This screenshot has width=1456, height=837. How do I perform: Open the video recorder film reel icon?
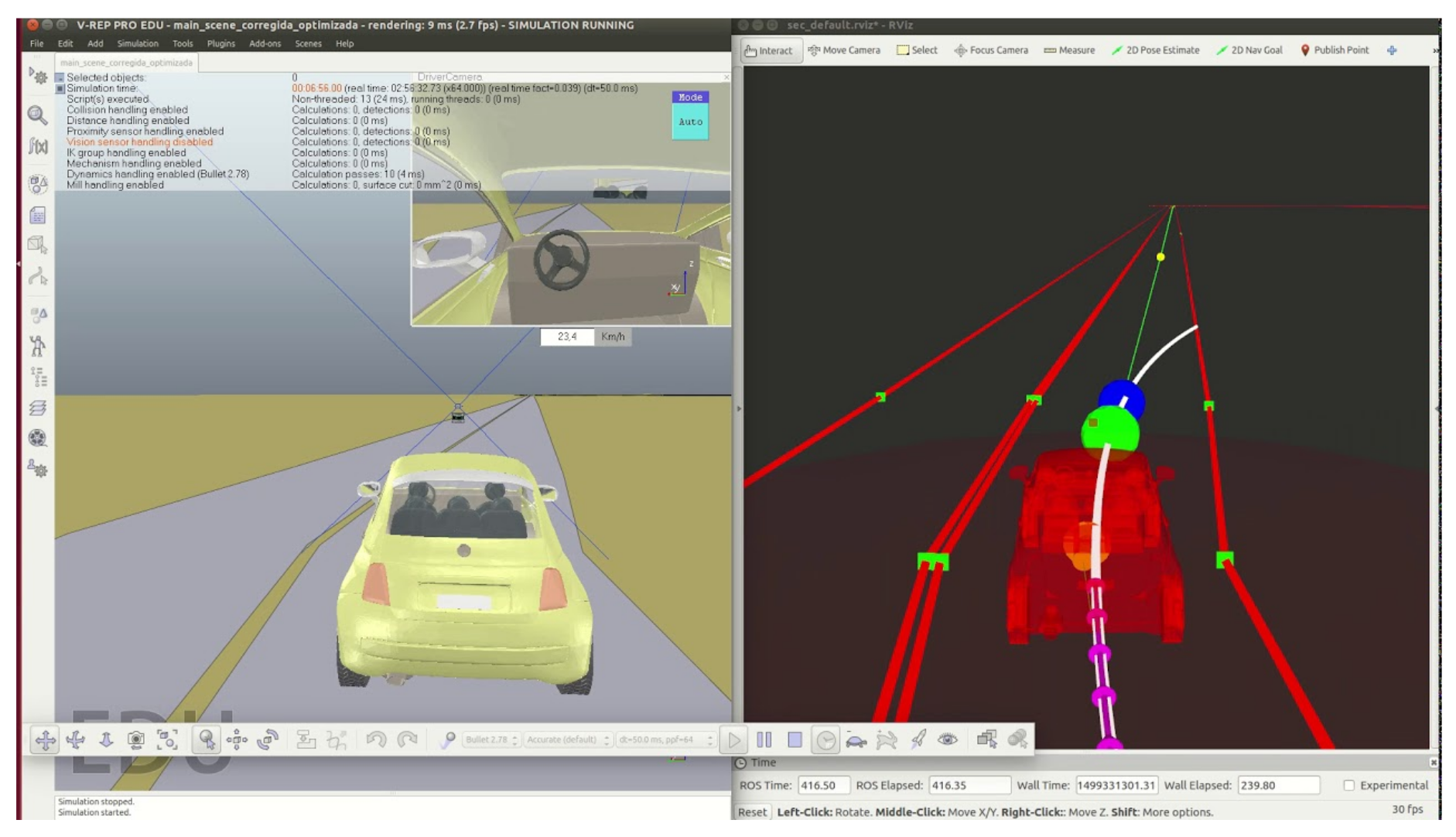(37, 438)
